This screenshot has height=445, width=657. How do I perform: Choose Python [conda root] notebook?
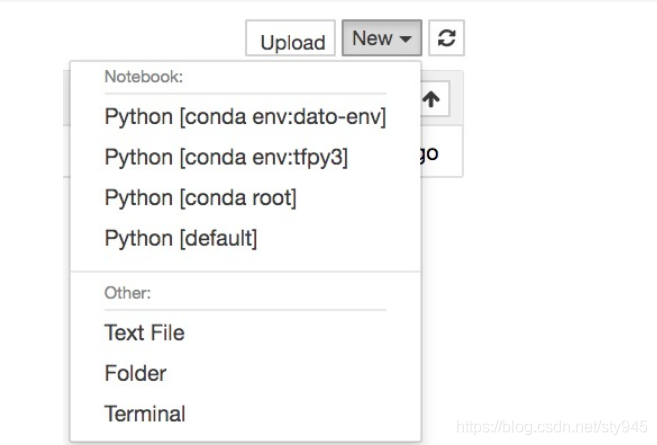(x=200, y=198)
